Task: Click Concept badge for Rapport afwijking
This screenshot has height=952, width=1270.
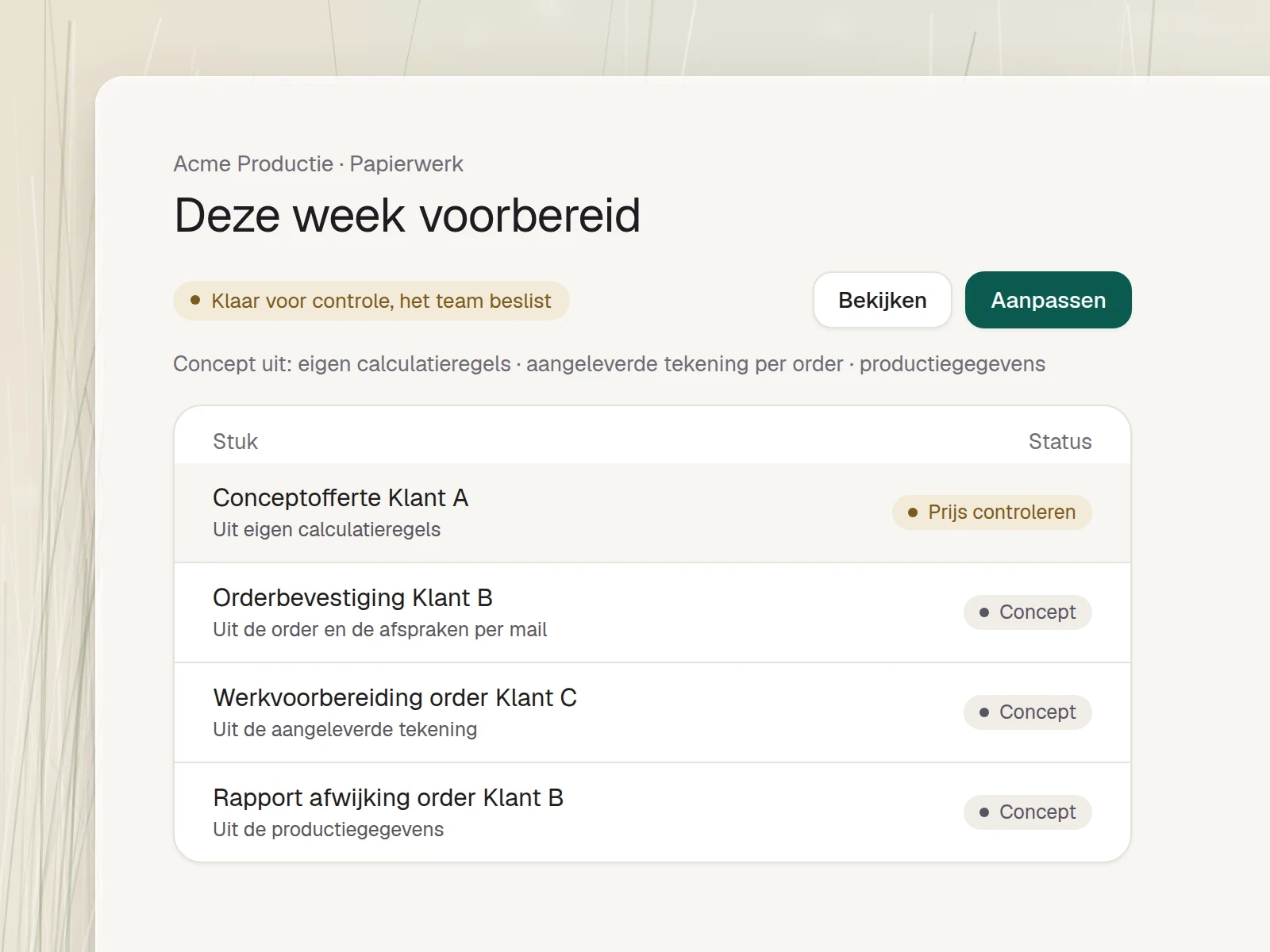Action: point(1027,812)
